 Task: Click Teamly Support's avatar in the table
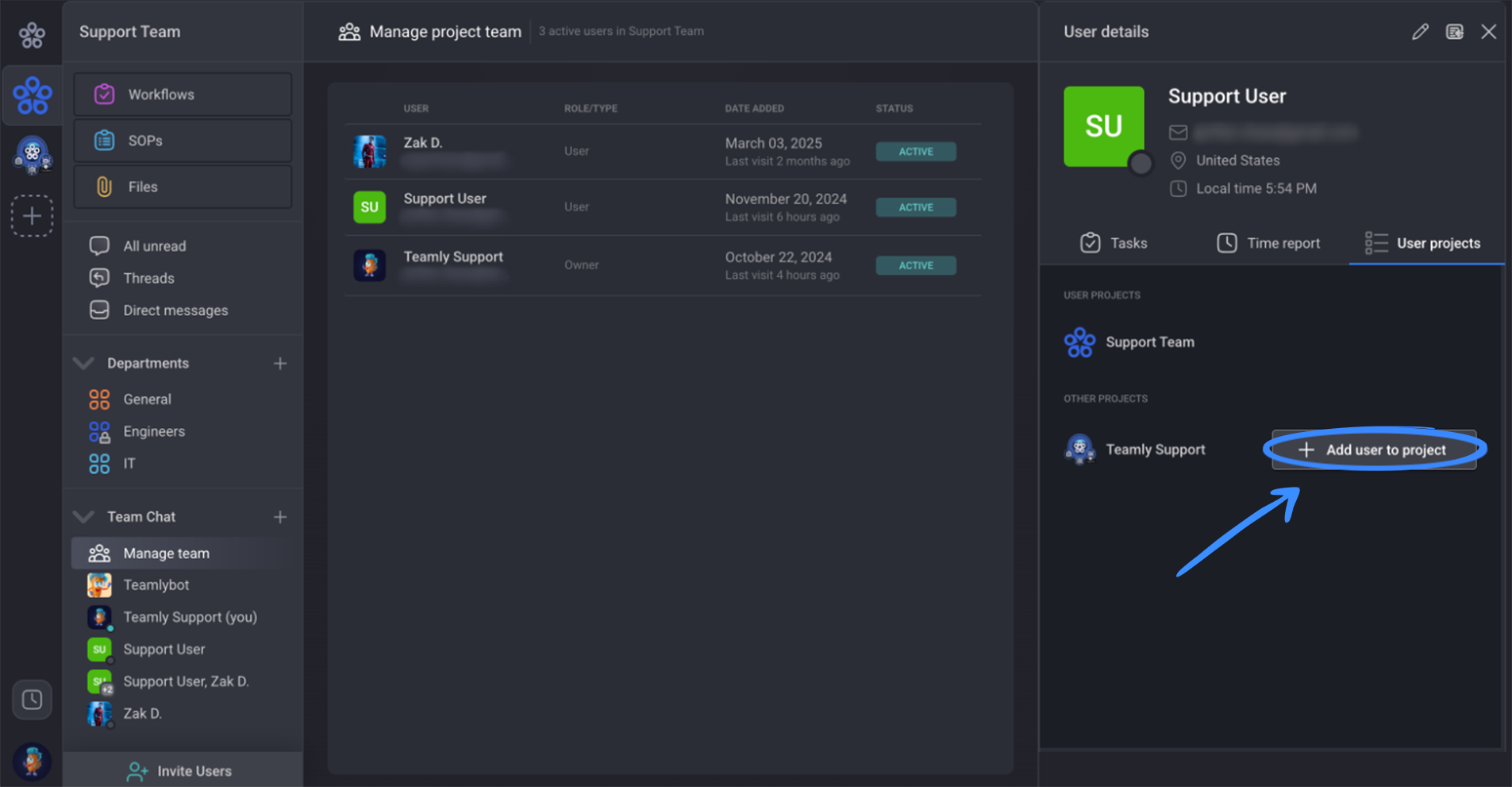pyautogui.click(x=369, y=265)
